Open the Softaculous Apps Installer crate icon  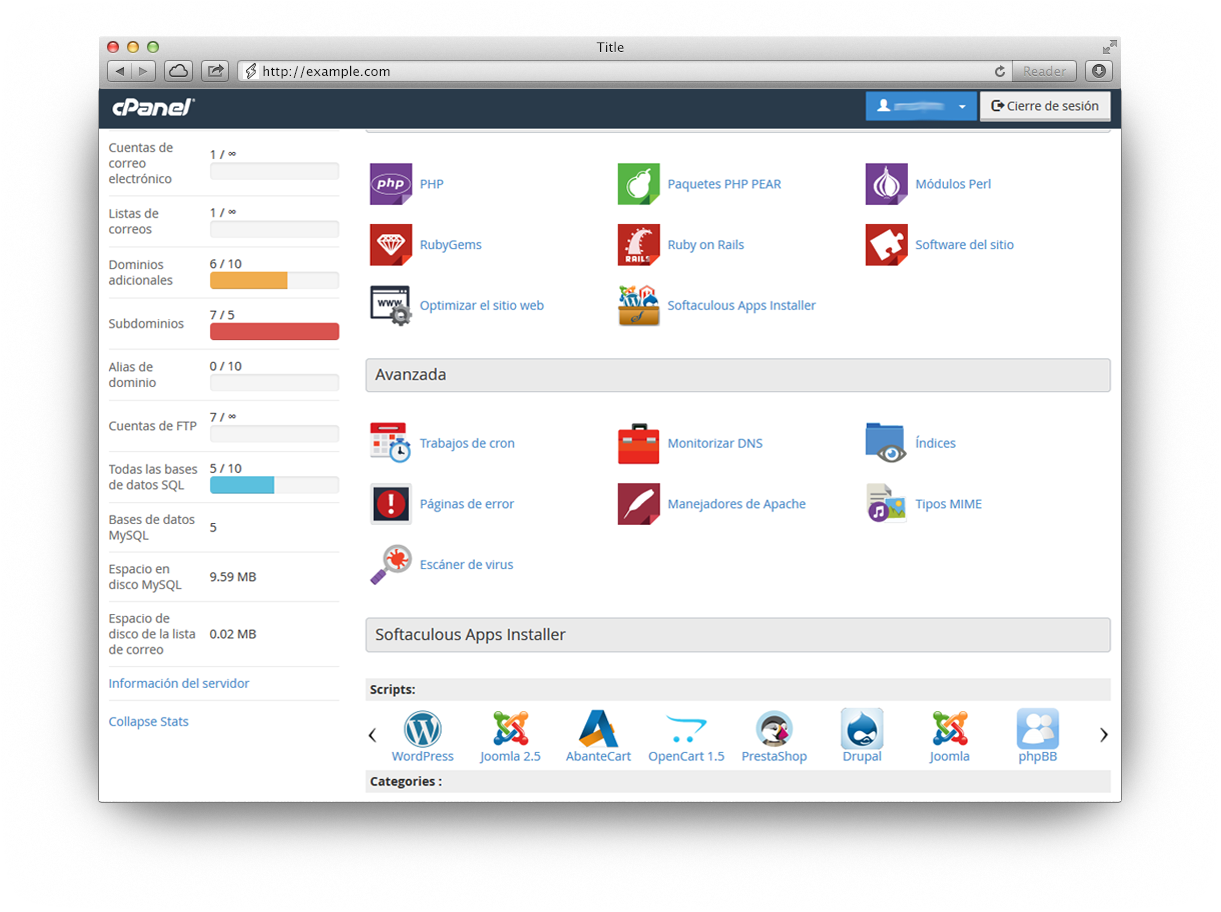(x=638, y=306)
